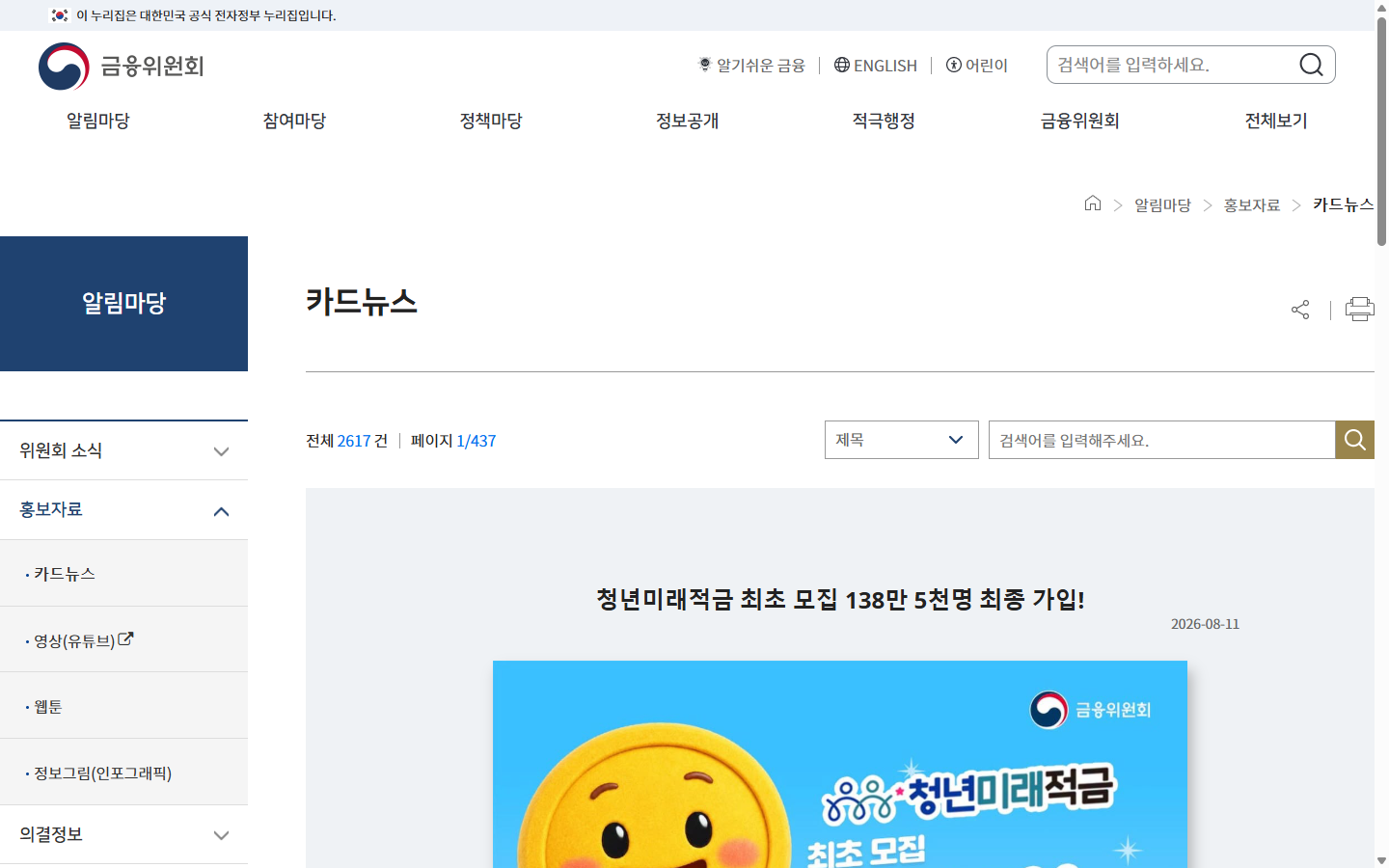Click breadcrumb 홍보자료

1252,204
